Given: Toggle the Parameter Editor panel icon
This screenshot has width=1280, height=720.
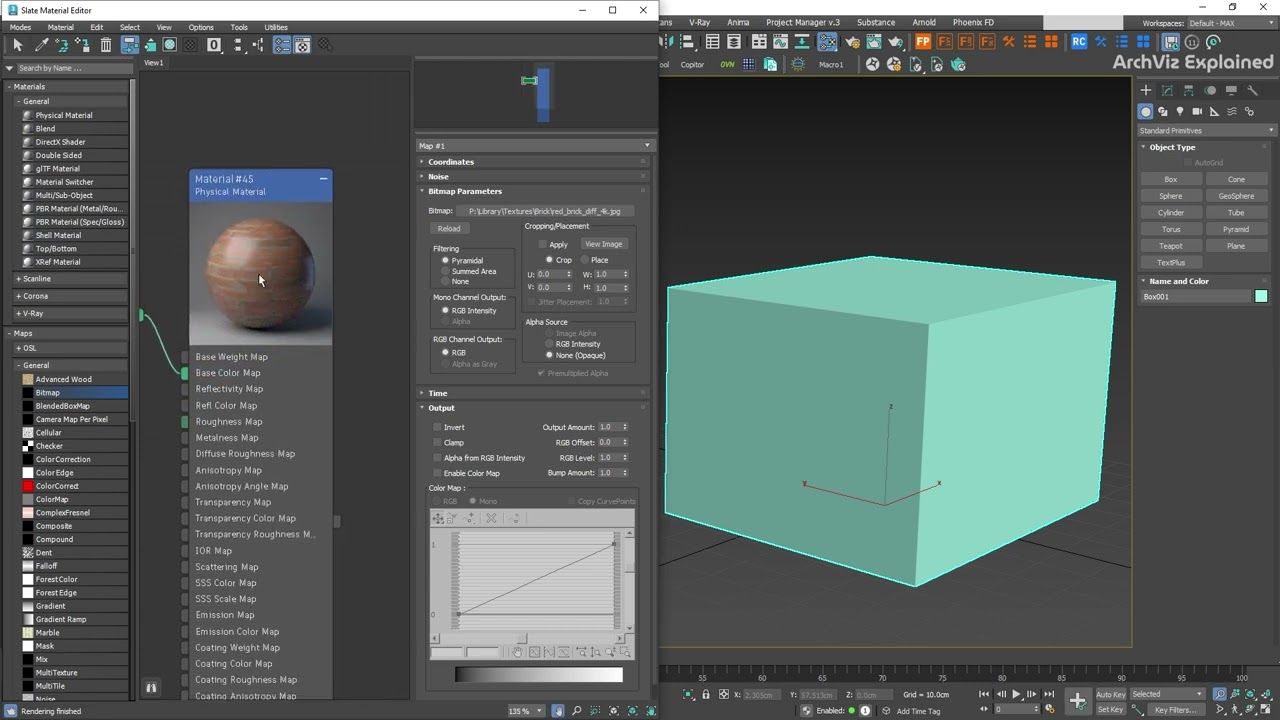Looking at the screenshot, I should coord(302,45).
